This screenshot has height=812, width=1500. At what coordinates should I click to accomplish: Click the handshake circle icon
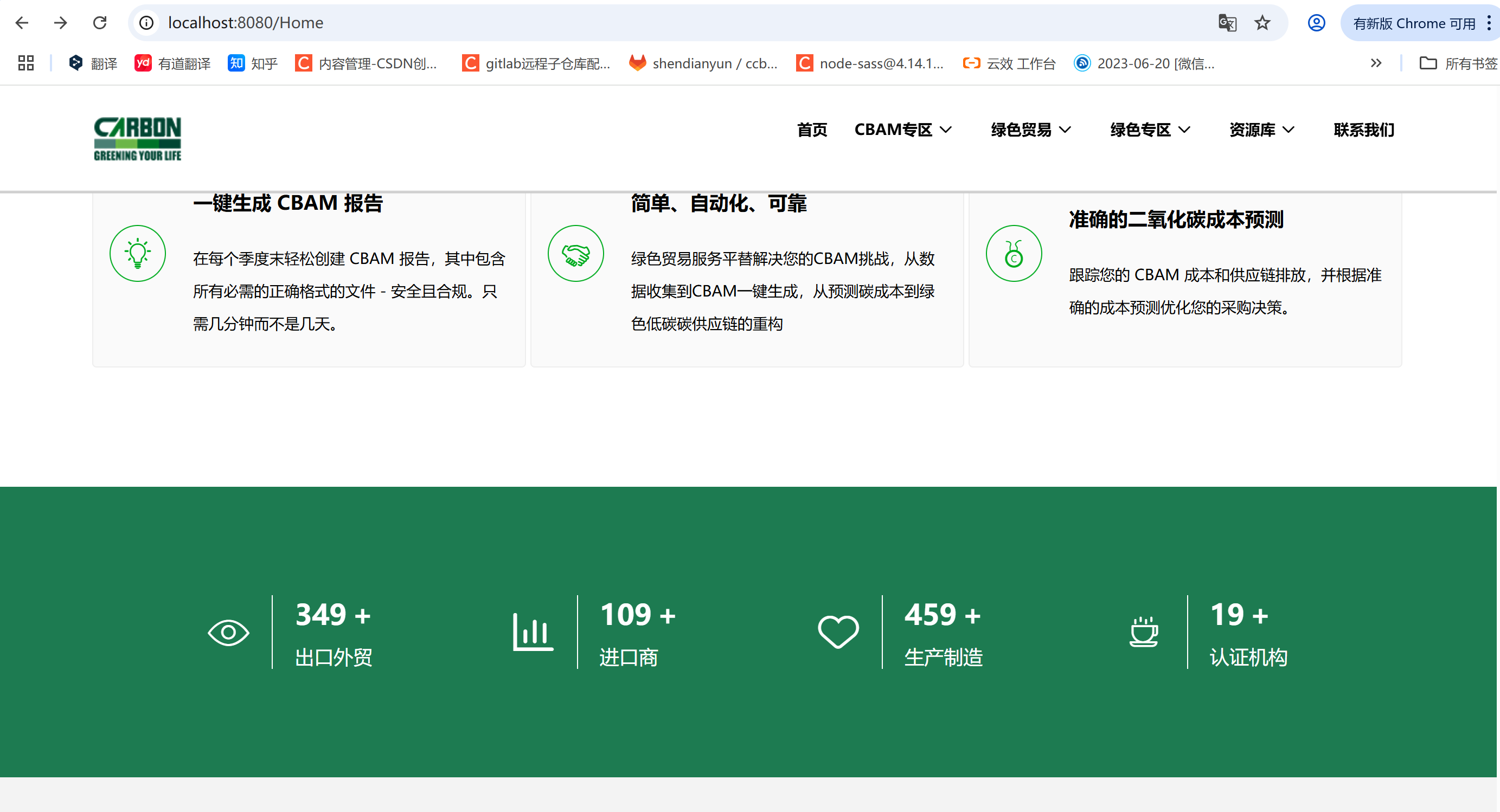[575, 253]
